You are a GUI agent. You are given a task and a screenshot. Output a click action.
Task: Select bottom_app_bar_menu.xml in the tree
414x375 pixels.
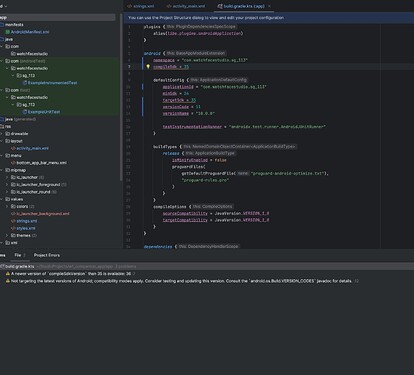click(42, 163)
